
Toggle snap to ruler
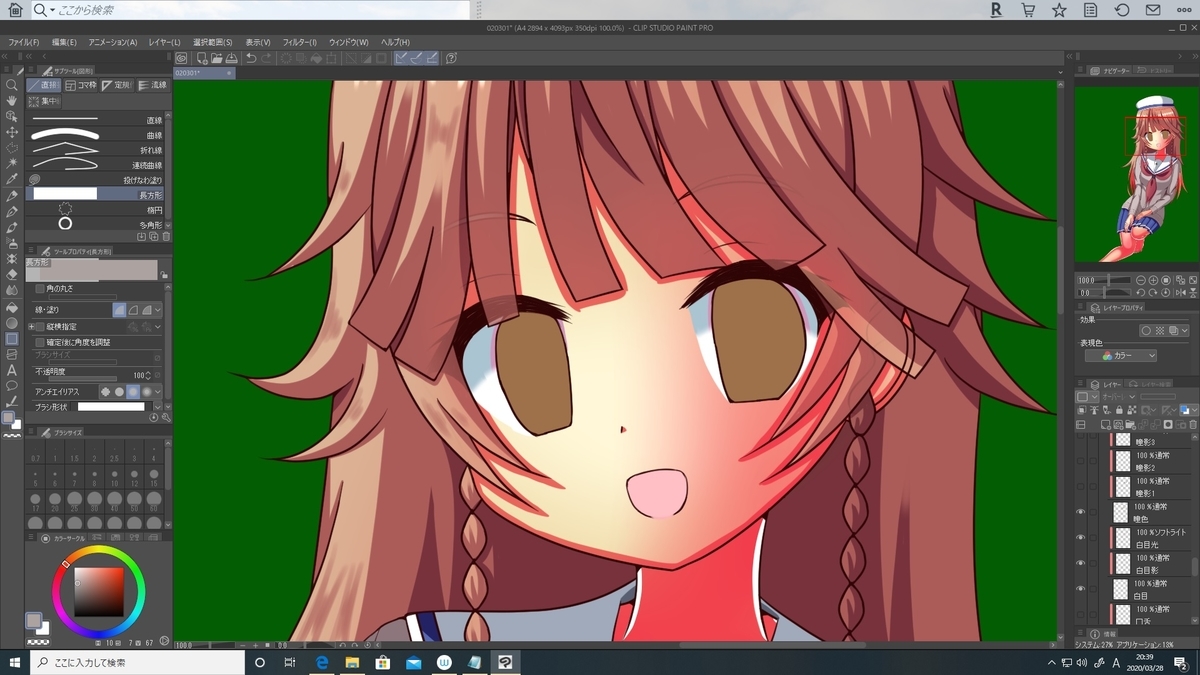402,58
